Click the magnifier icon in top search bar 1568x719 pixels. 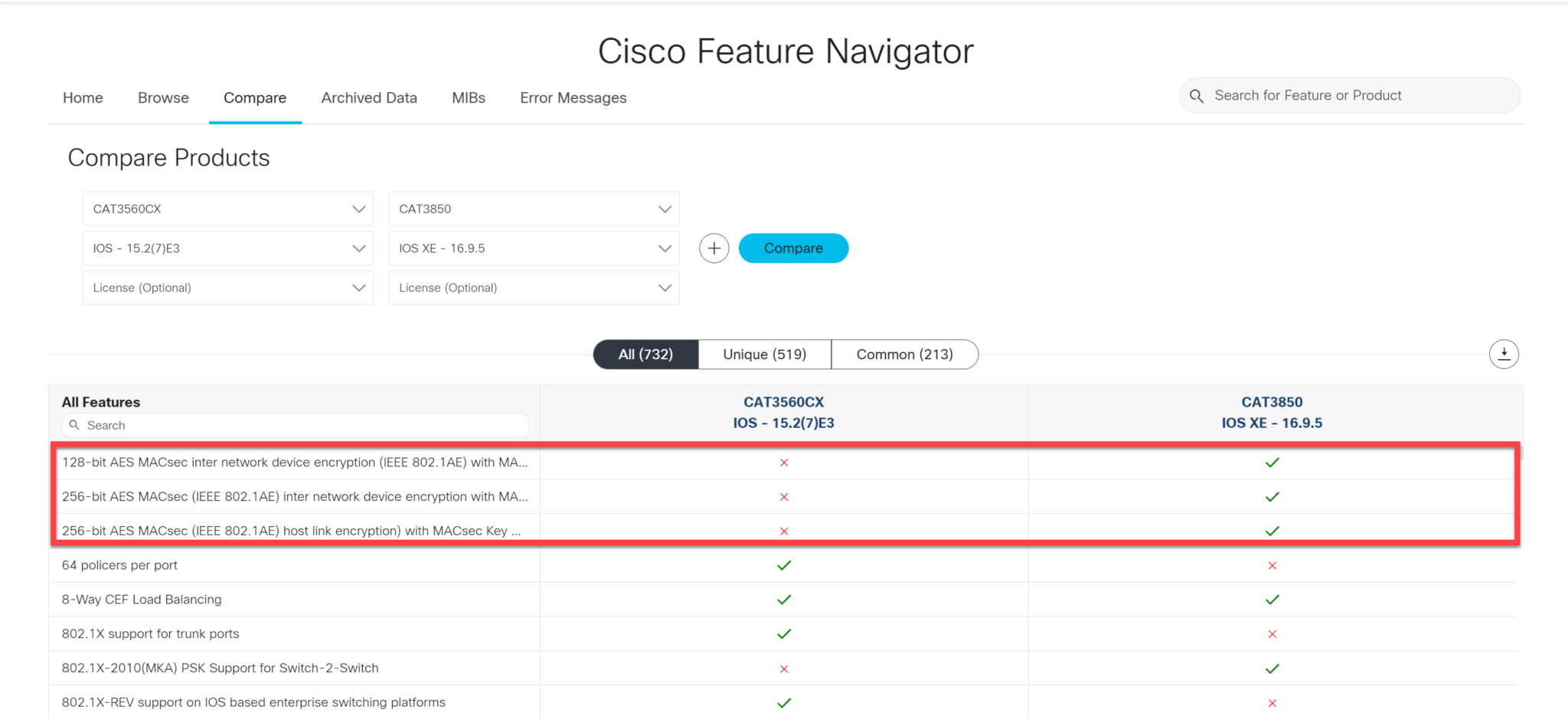tap(1197, 96)
